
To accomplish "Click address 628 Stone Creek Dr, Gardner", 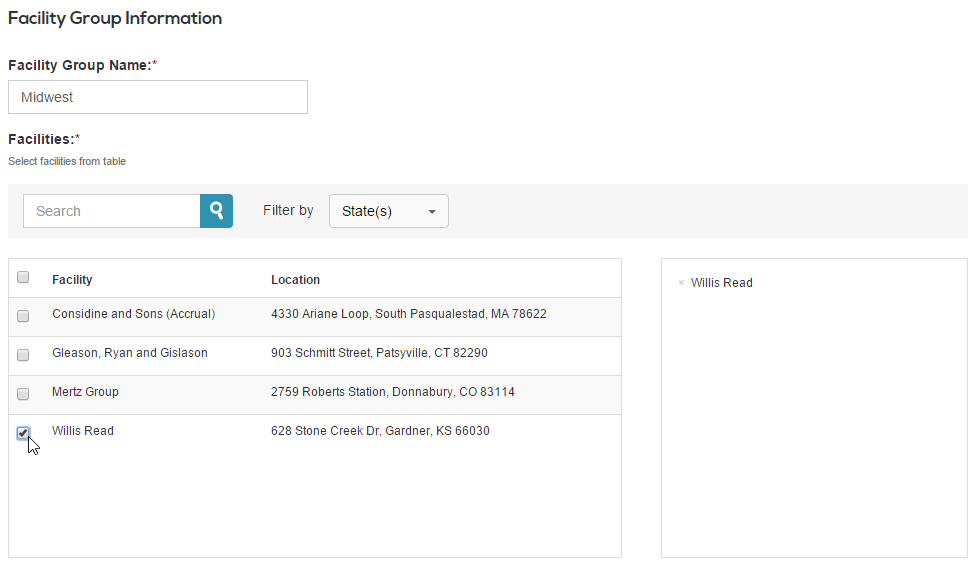I will [x=380, y=431].
